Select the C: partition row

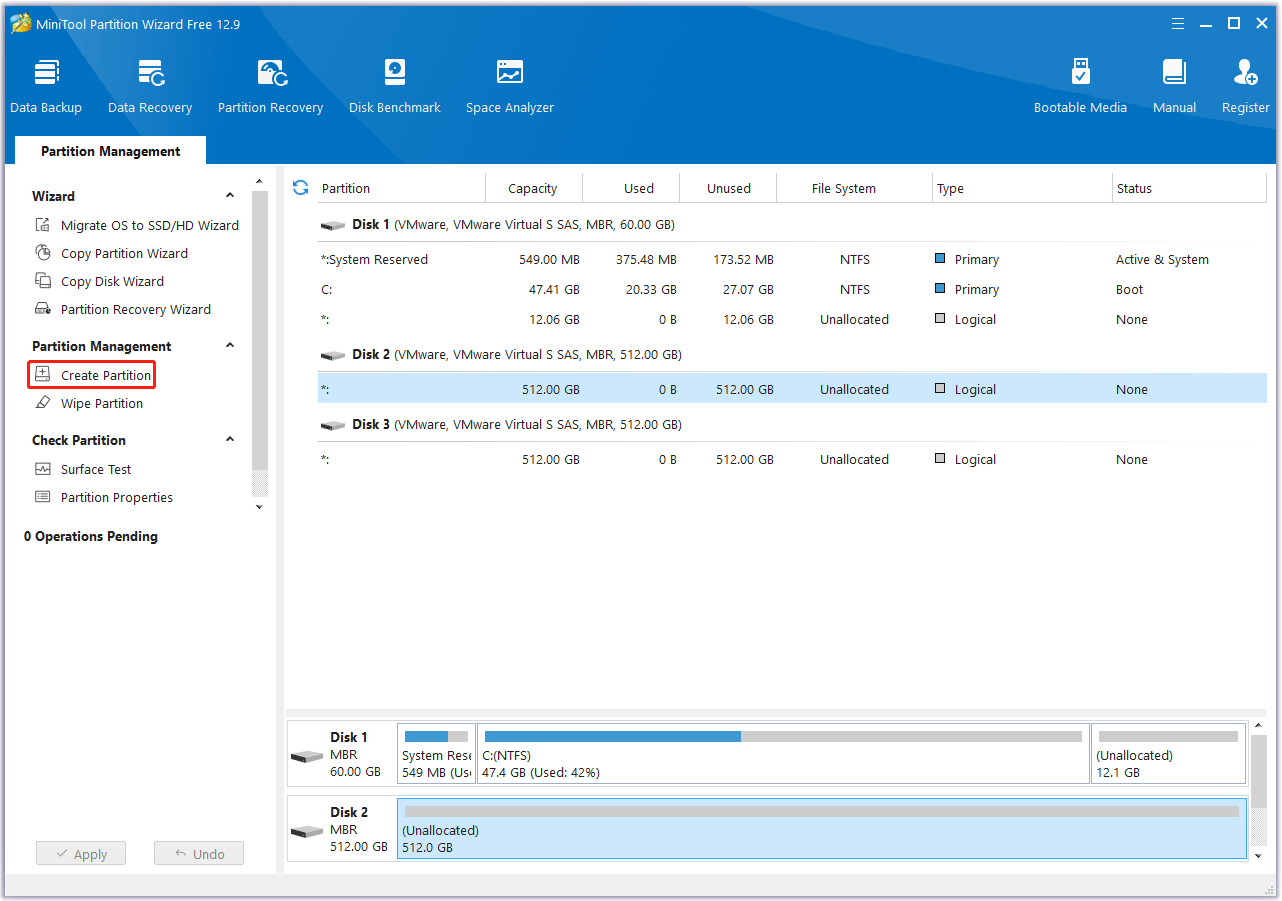point(792,289)
